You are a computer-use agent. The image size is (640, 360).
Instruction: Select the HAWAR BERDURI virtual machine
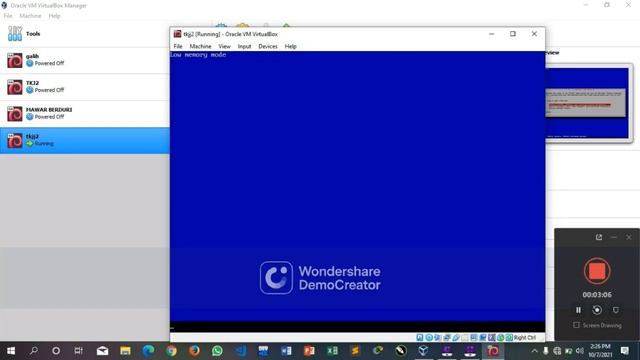coord(84,114)
